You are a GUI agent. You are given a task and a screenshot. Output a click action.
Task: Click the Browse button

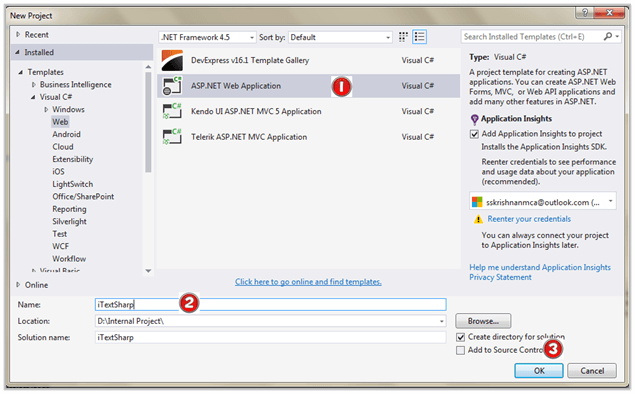(x=483, y=321)
